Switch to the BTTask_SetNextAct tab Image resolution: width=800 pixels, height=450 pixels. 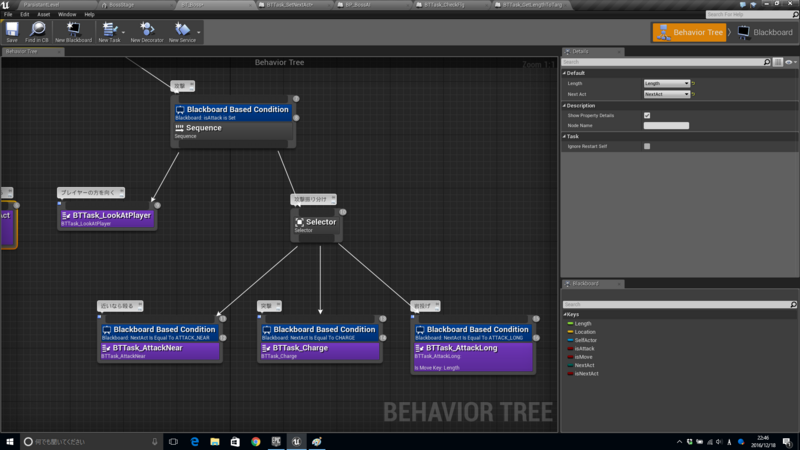(x=291, y=5)
